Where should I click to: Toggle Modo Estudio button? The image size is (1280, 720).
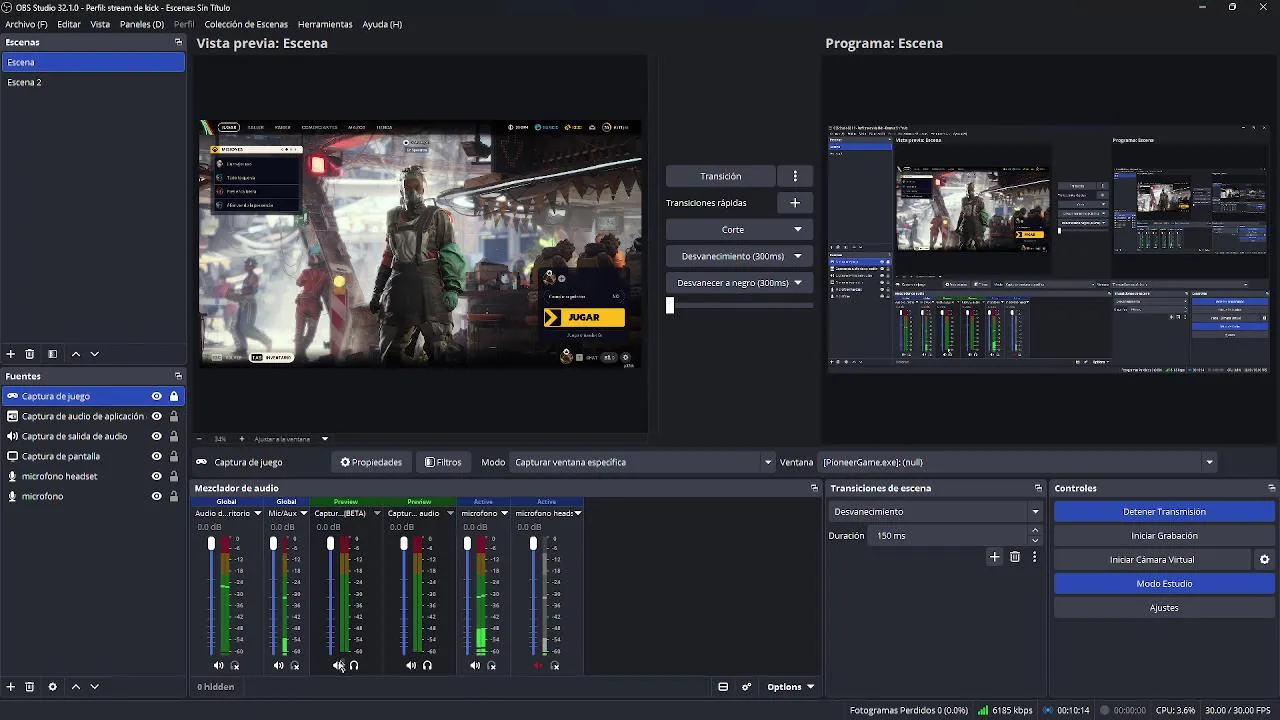click(1164, 584)
